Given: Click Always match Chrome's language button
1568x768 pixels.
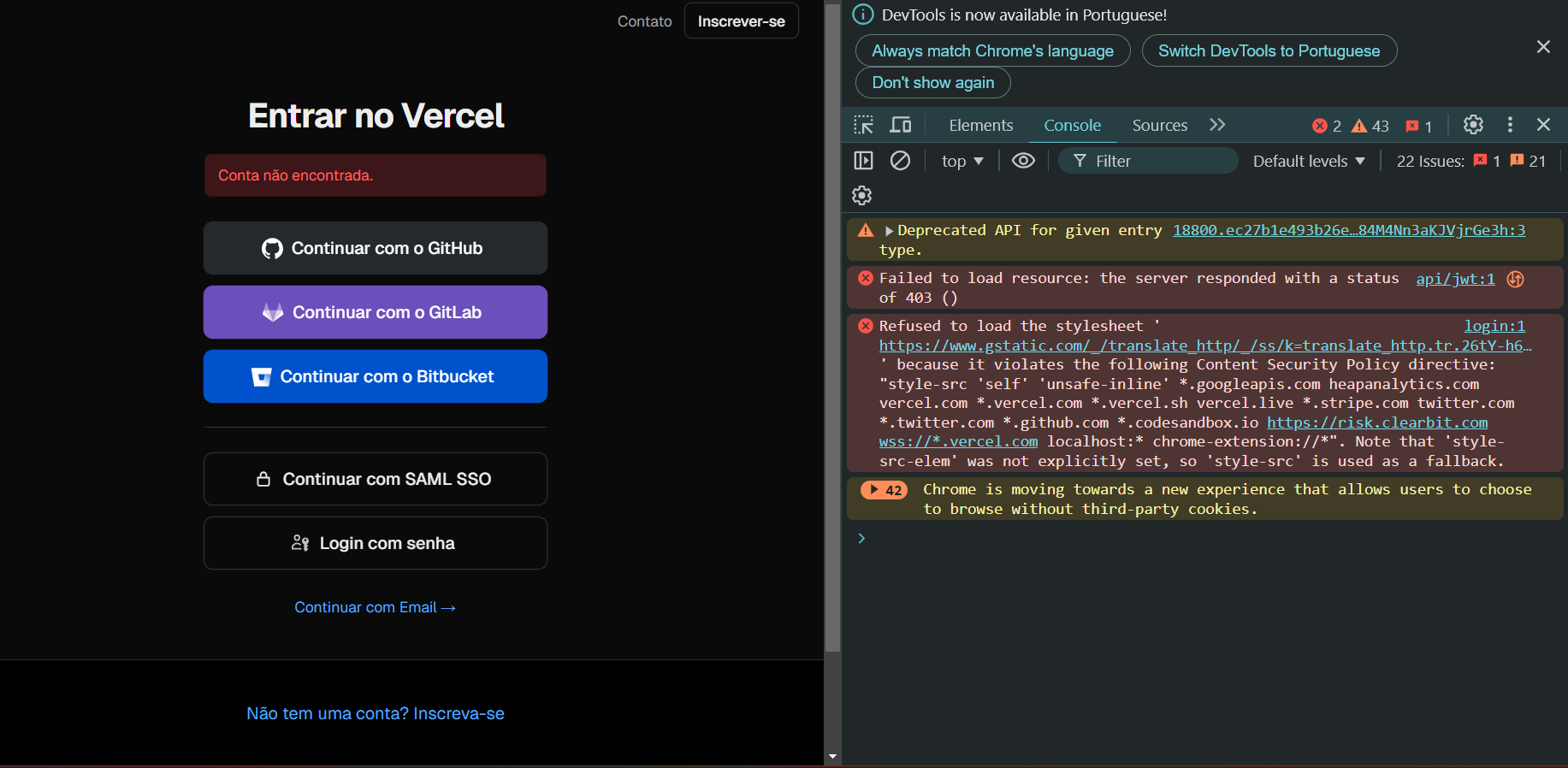Looking at the screenshot, I should [x=992, y=50].
